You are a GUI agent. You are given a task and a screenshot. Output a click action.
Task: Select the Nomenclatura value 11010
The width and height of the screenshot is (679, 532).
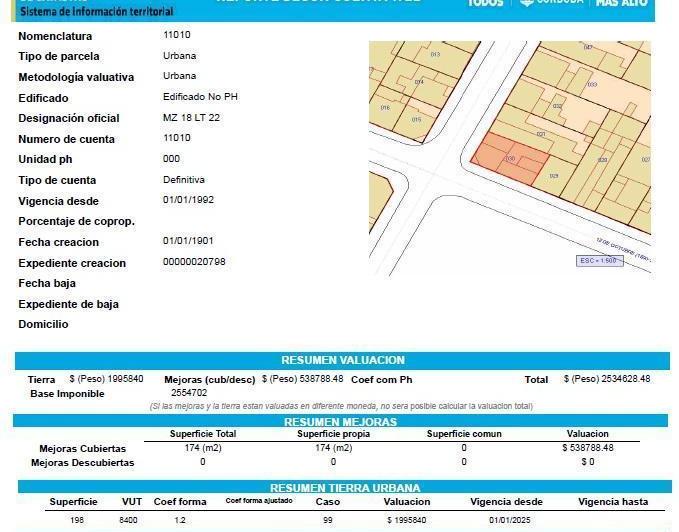pyautogui.click(x=177, y=35)
